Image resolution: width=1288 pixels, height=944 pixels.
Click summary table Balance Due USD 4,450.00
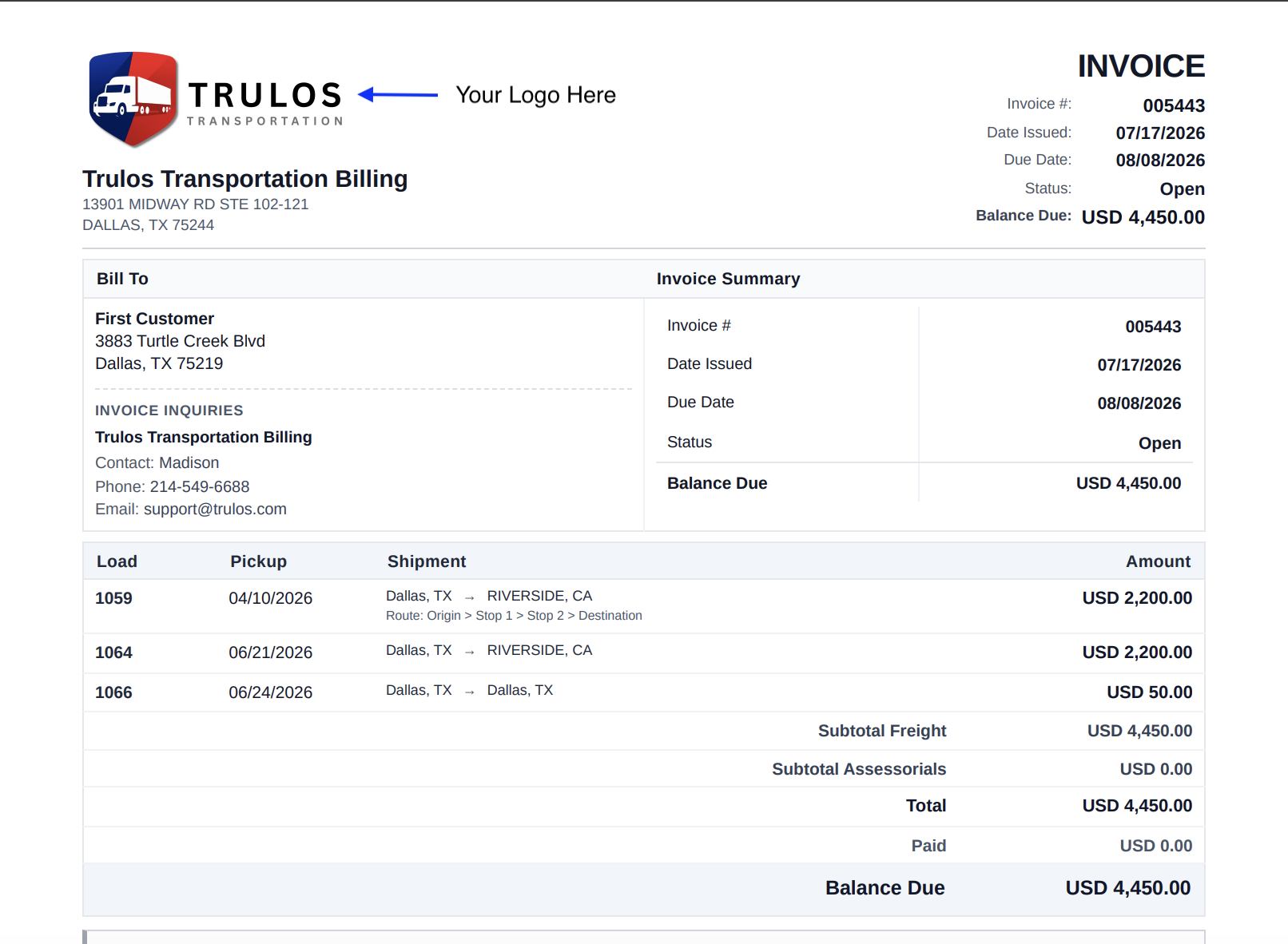click(x=1128, y=483)
